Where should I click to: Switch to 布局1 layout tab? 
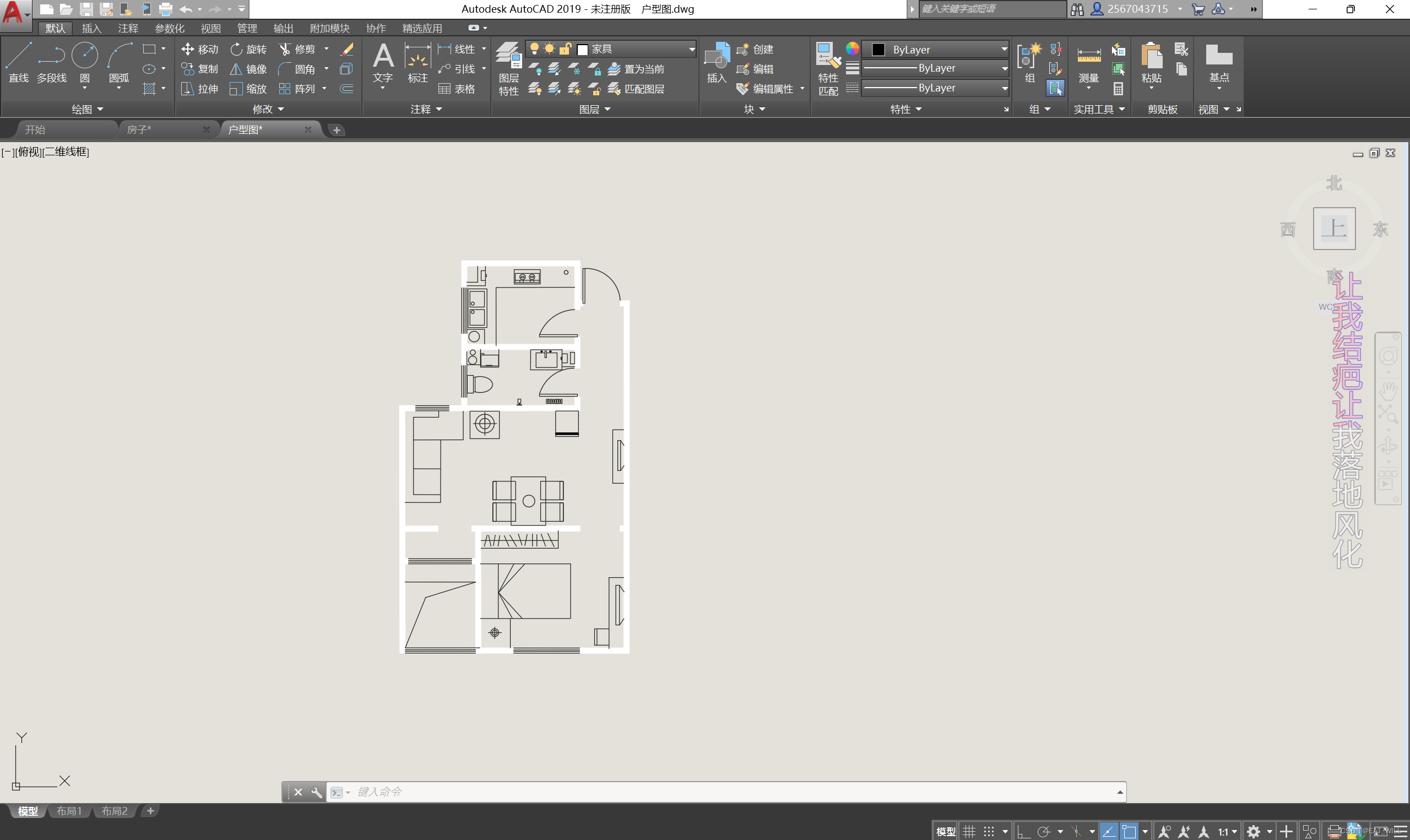[69, 811]
